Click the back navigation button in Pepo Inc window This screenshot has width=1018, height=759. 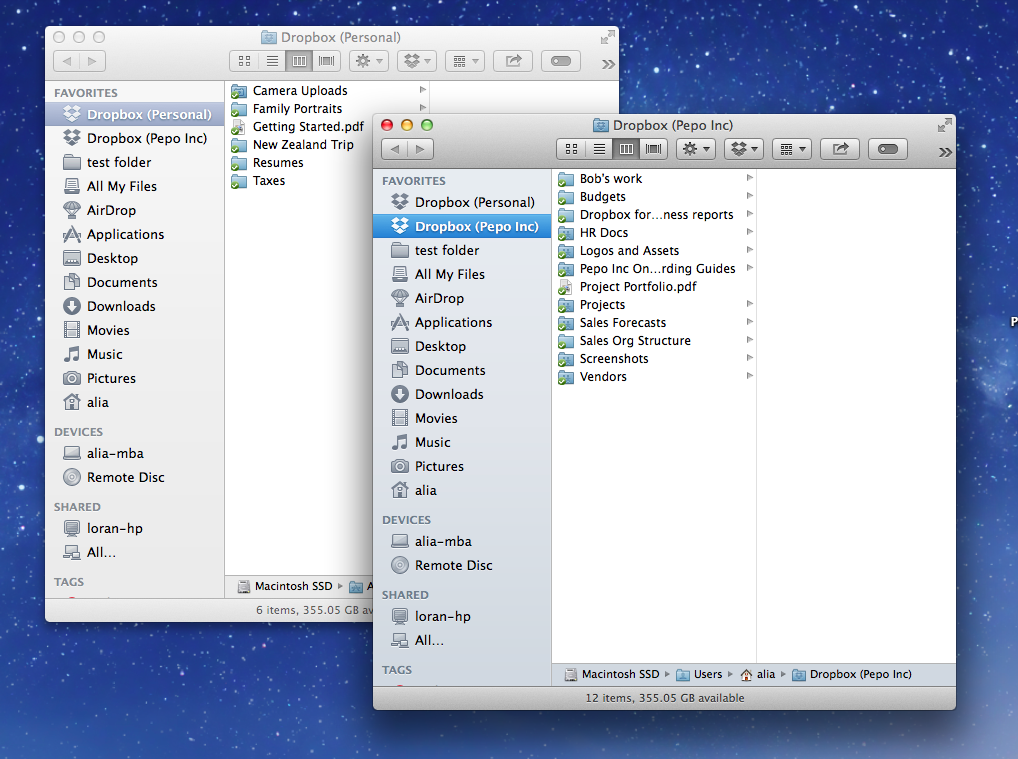[395, 149]
